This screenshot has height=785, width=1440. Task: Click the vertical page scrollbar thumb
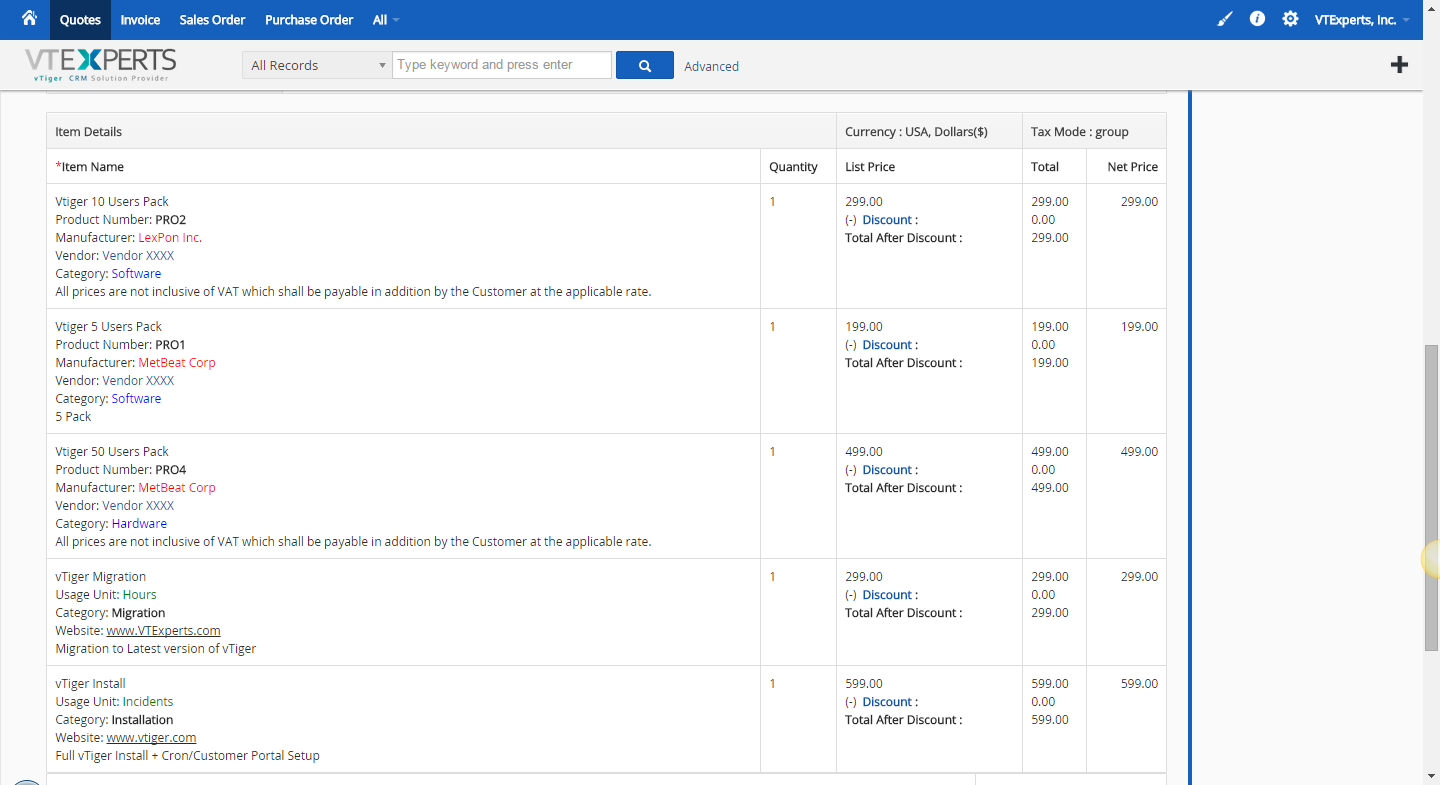coord(1431,498)
